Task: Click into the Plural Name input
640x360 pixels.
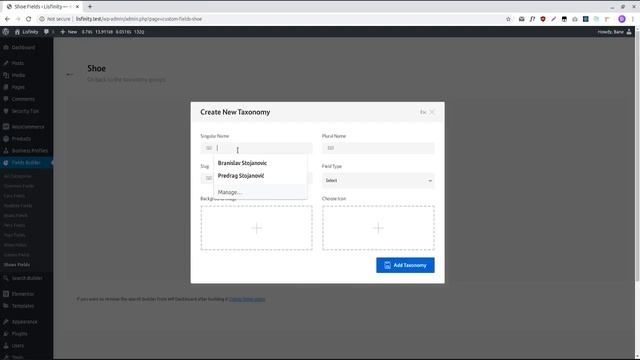Action: [x=378, y=148]
